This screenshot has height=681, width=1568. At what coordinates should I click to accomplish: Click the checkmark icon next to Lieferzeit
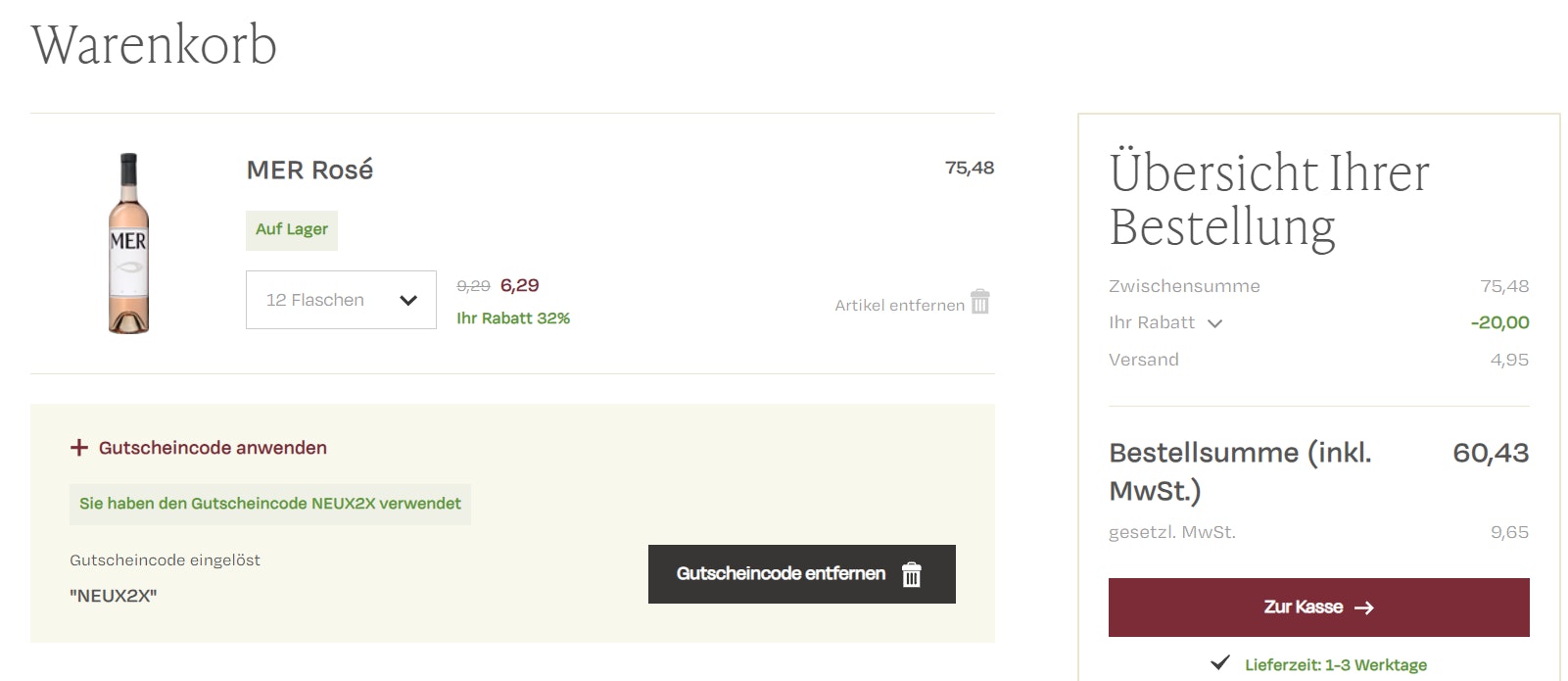coord(1219,663)
